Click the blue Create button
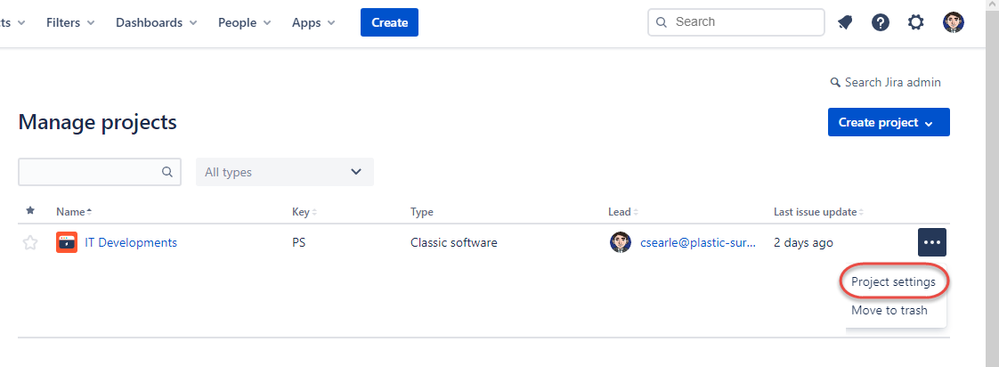The width and height of the screenshot is (999, 367). pos(389,22)
